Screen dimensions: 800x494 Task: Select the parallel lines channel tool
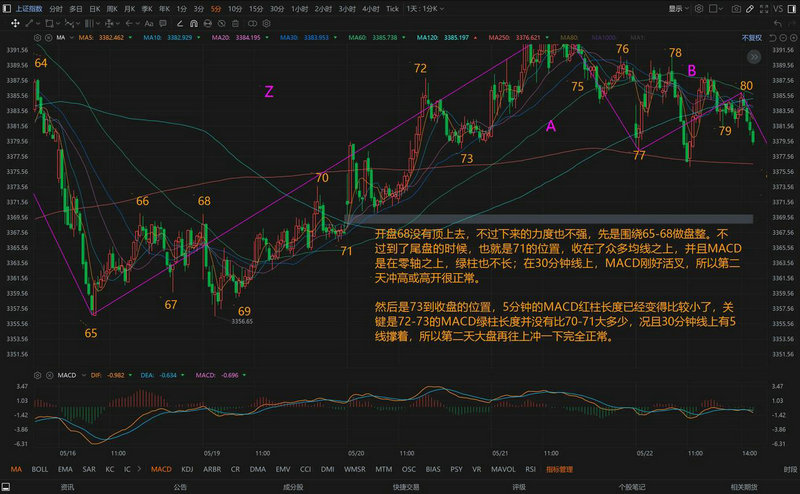click(89, 23)
